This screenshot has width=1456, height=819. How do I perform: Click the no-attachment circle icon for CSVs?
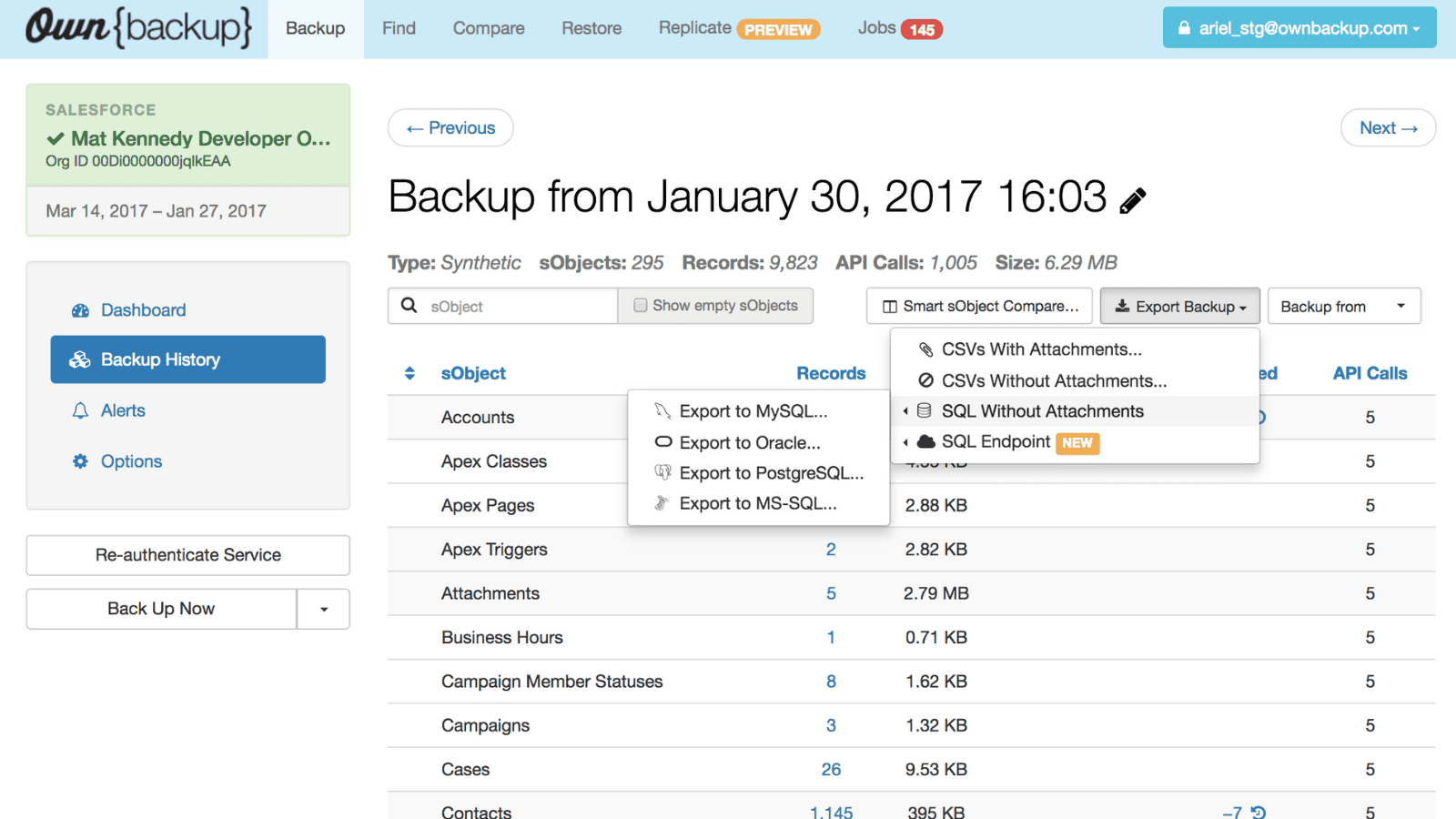925,380
